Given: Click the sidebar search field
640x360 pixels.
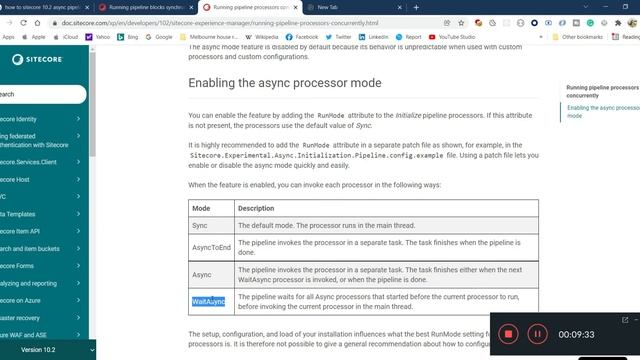Looking at the screenshot, I should [42, 94].
